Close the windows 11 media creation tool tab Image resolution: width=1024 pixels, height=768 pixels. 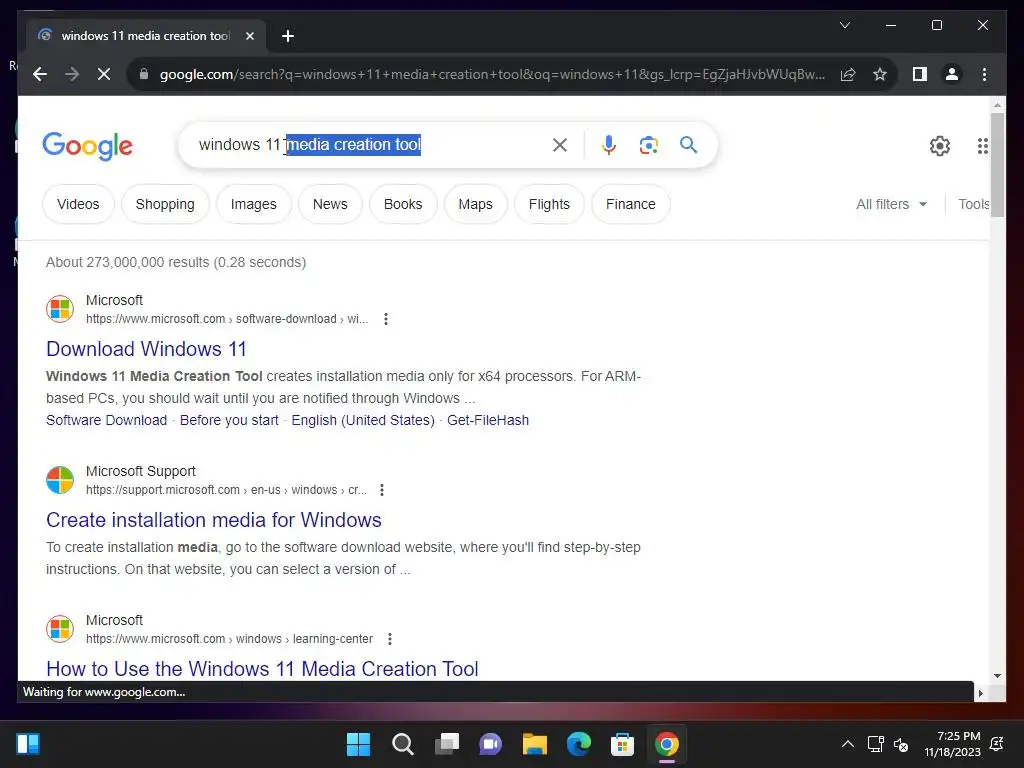(249, 36)
